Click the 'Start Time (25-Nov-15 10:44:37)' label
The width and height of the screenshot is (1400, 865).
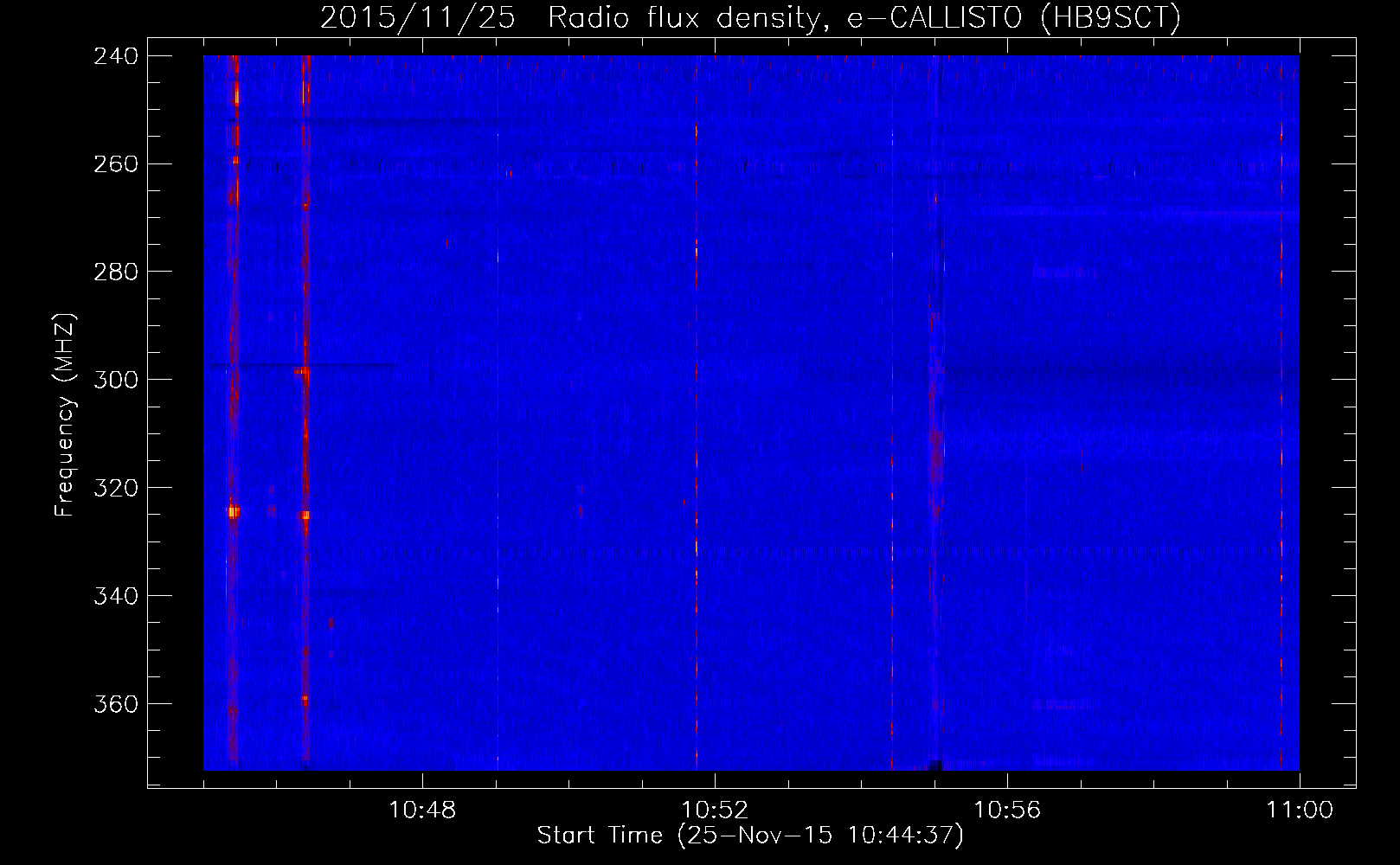coord(750,836)
